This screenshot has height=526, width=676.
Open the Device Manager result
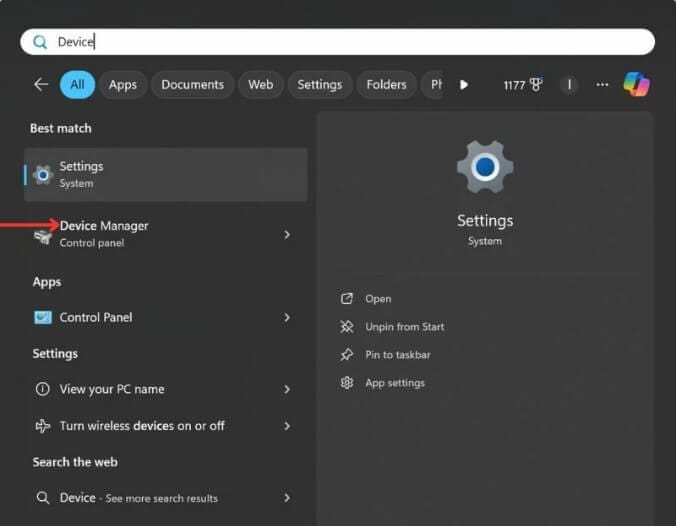click(x=166, y=234)
